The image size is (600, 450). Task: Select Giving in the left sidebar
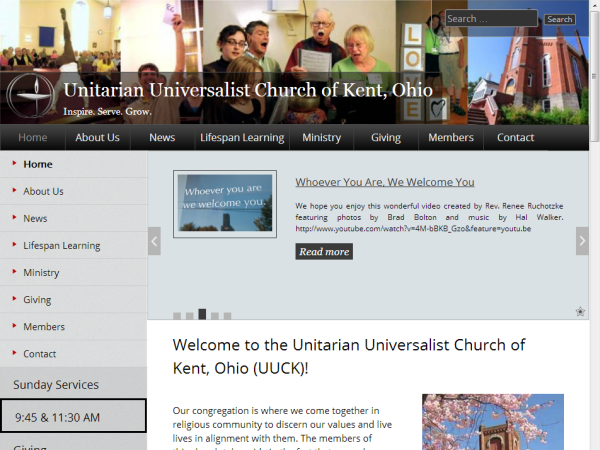pyautogui.click(x=73, y=300)
